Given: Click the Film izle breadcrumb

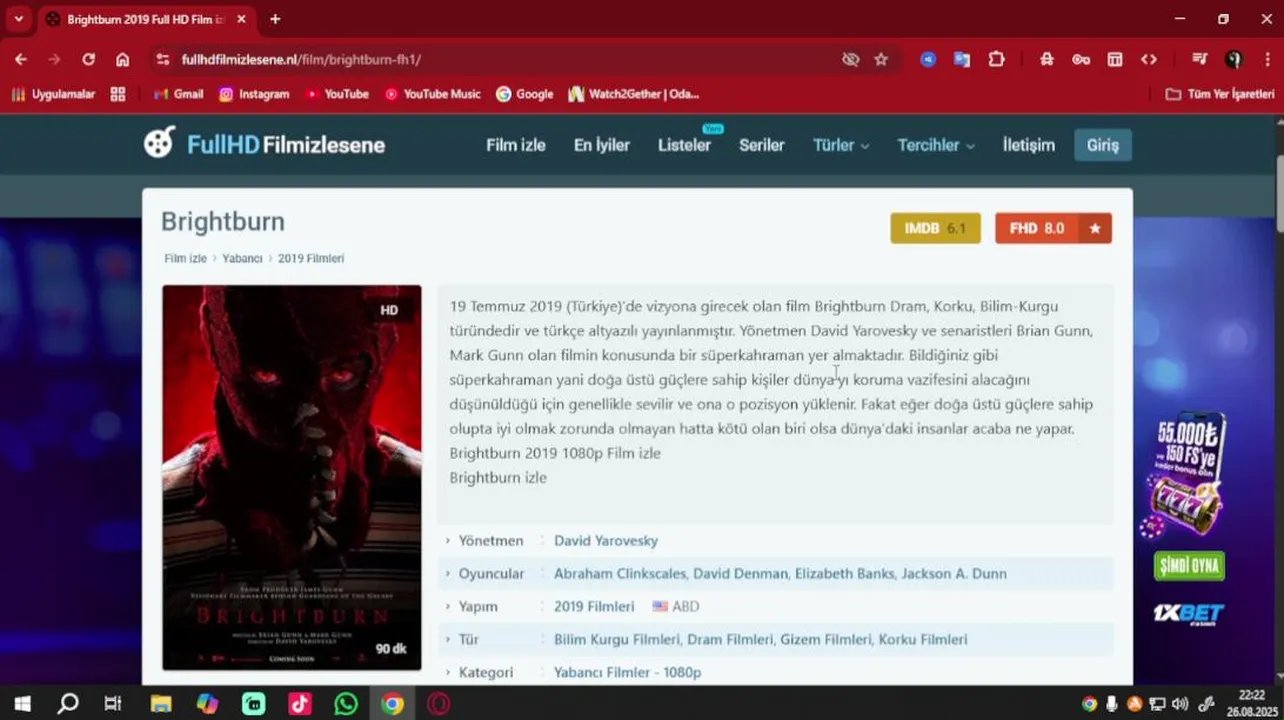Looking at the screenshot, I should (185, 258).
